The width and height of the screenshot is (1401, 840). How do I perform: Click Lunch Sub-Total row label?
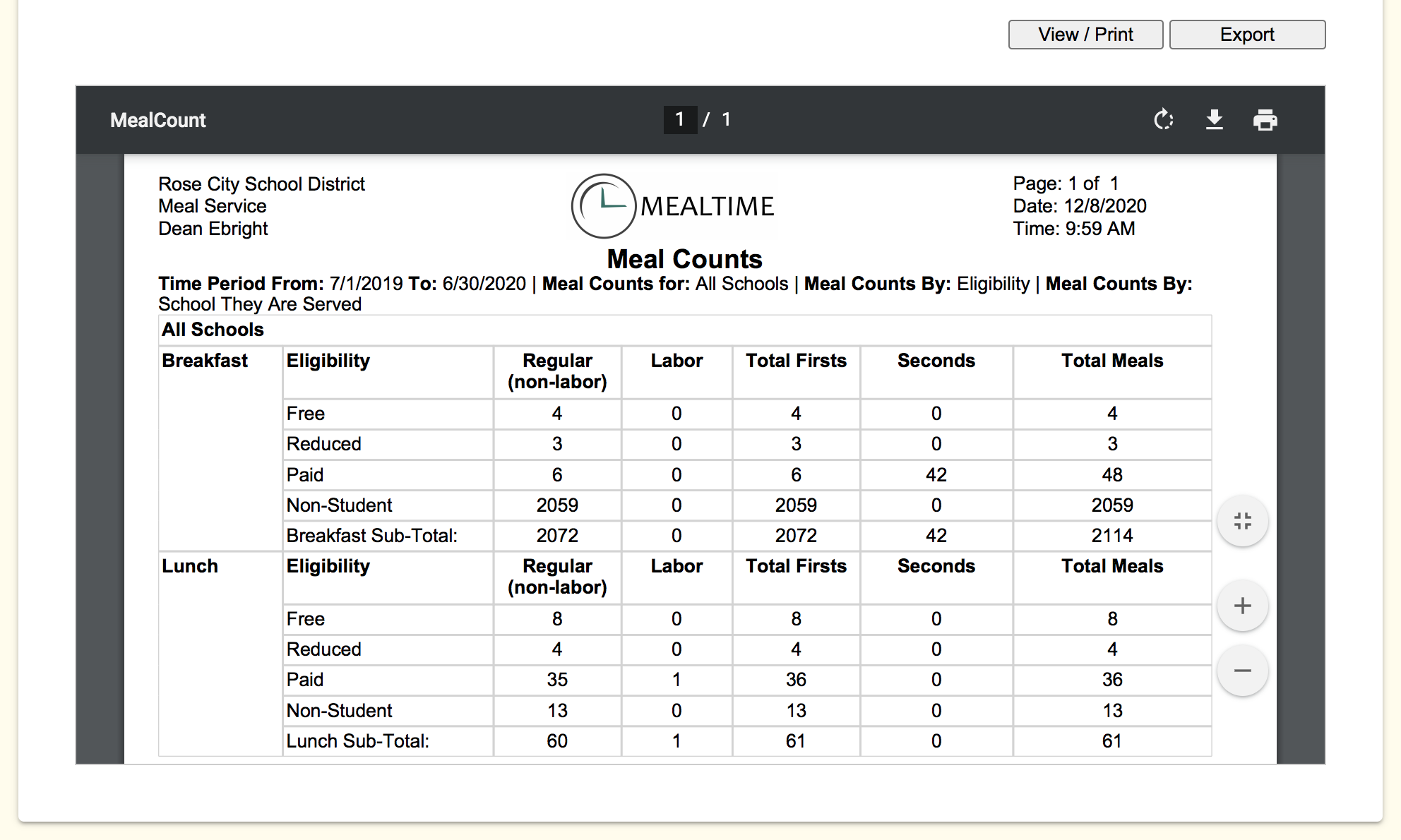click(357, 741)
